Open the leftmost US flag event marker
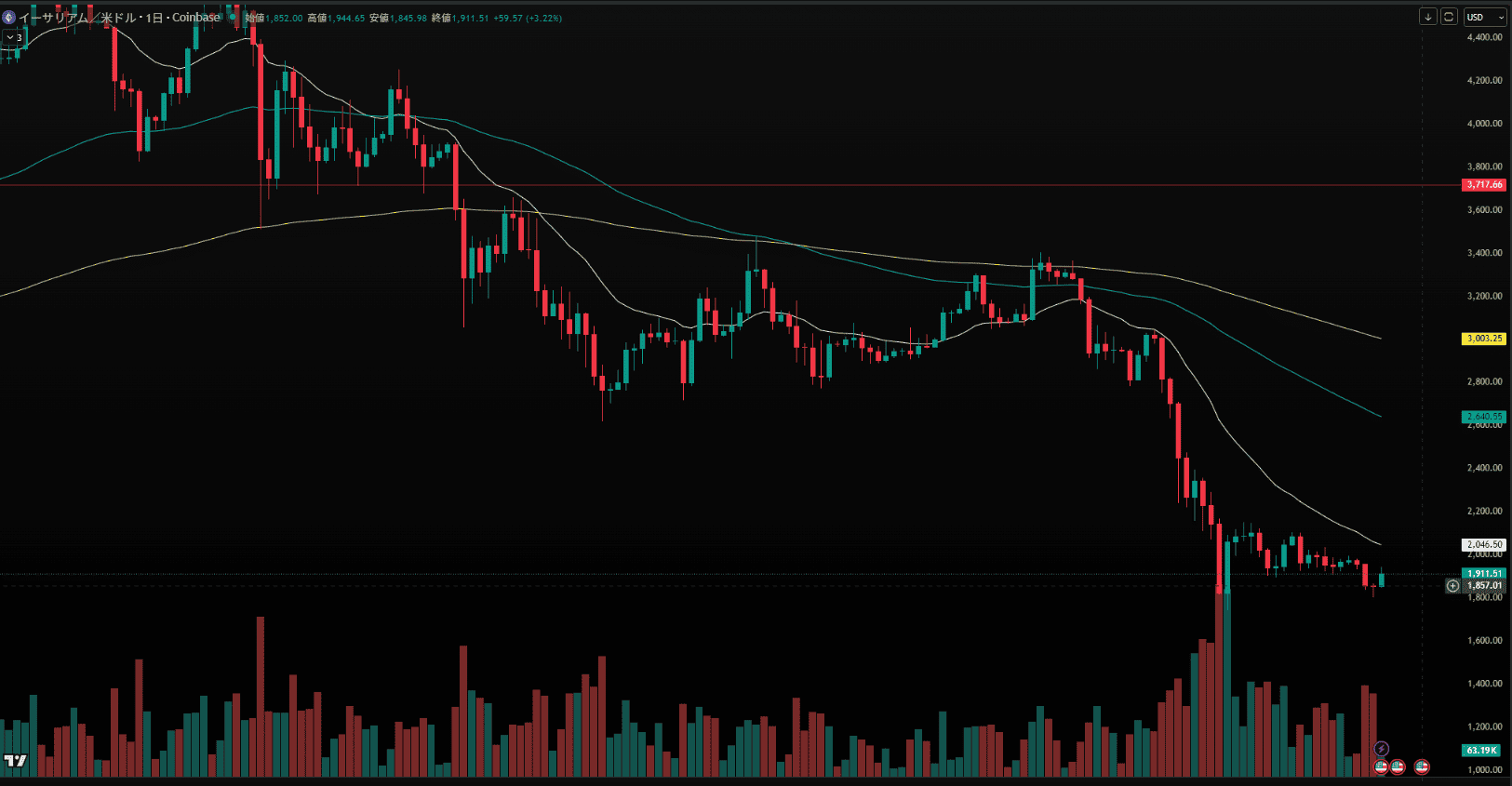 tap(1382, 766)
